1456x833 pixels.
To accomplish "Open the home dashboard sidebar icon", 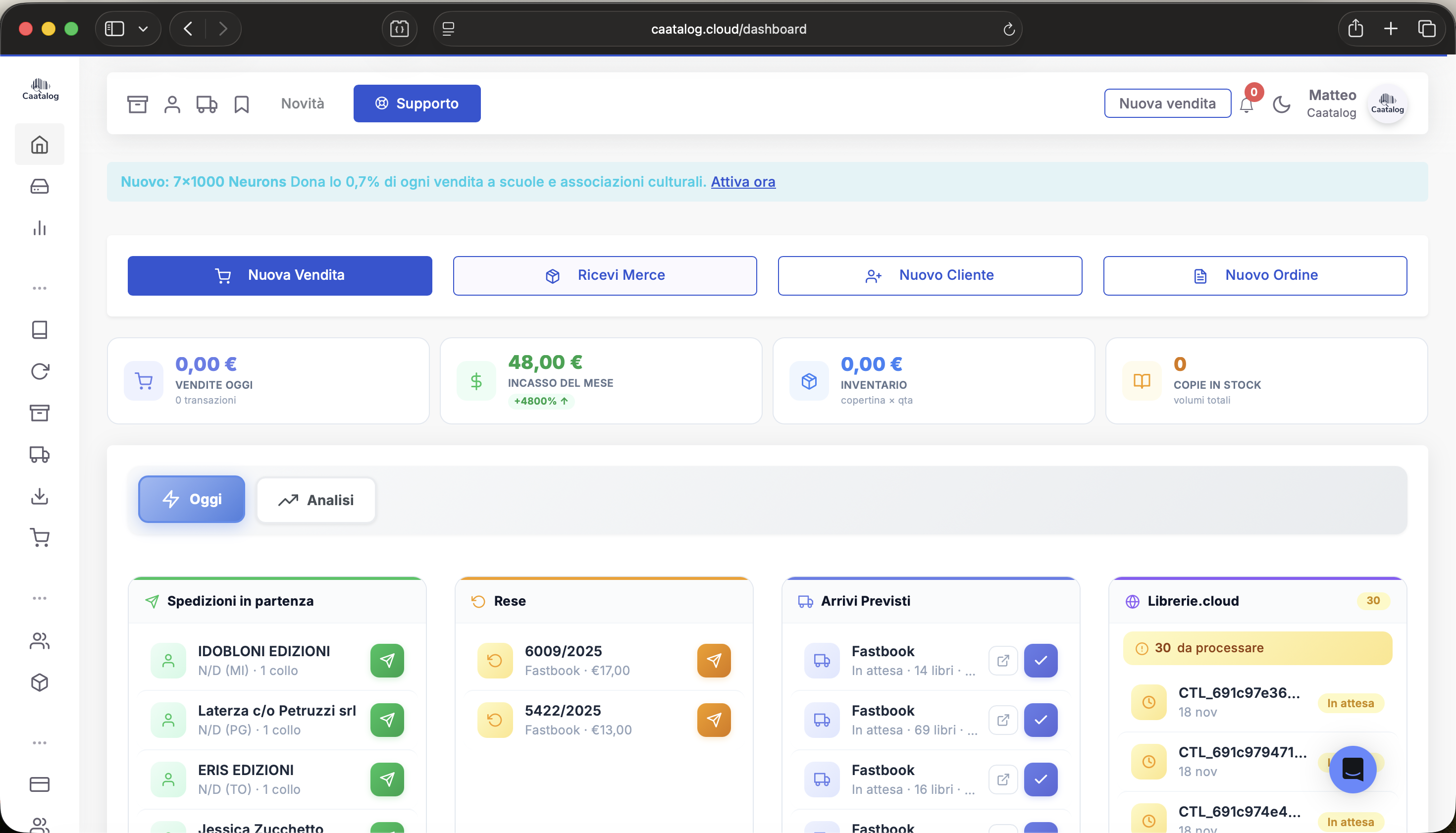I will (40, 144).
